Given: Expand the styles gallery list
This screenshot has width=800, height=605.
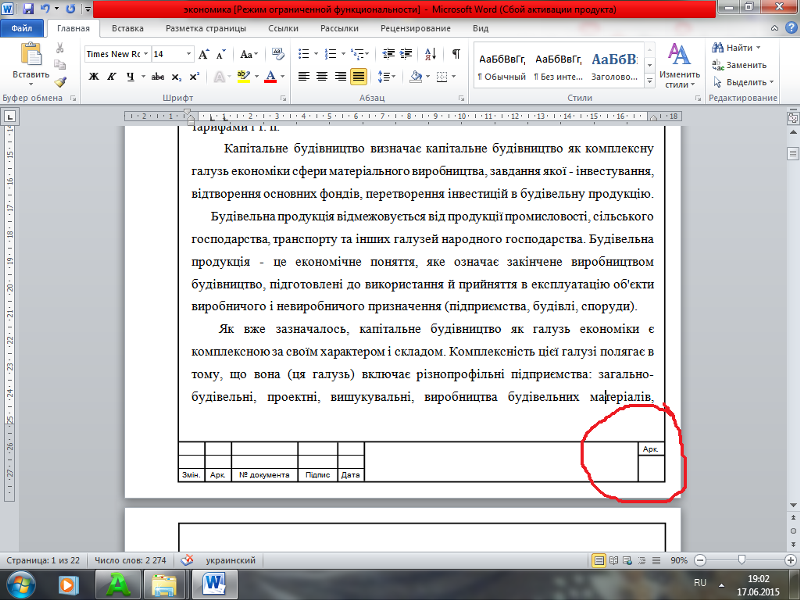Looking at the screenshot, I should 648,78.
